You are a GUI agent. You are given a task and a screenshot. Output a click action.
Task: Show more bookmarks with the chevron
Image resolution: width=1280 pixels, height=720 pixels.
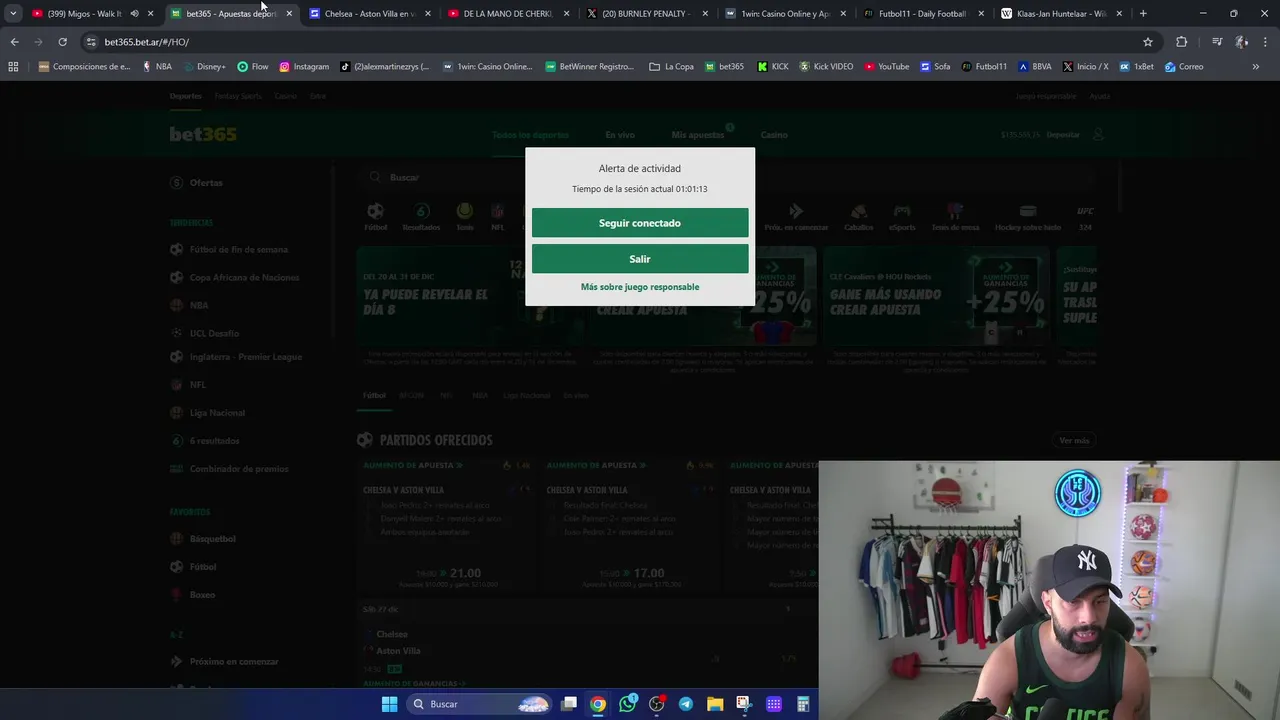point(1255,67)
